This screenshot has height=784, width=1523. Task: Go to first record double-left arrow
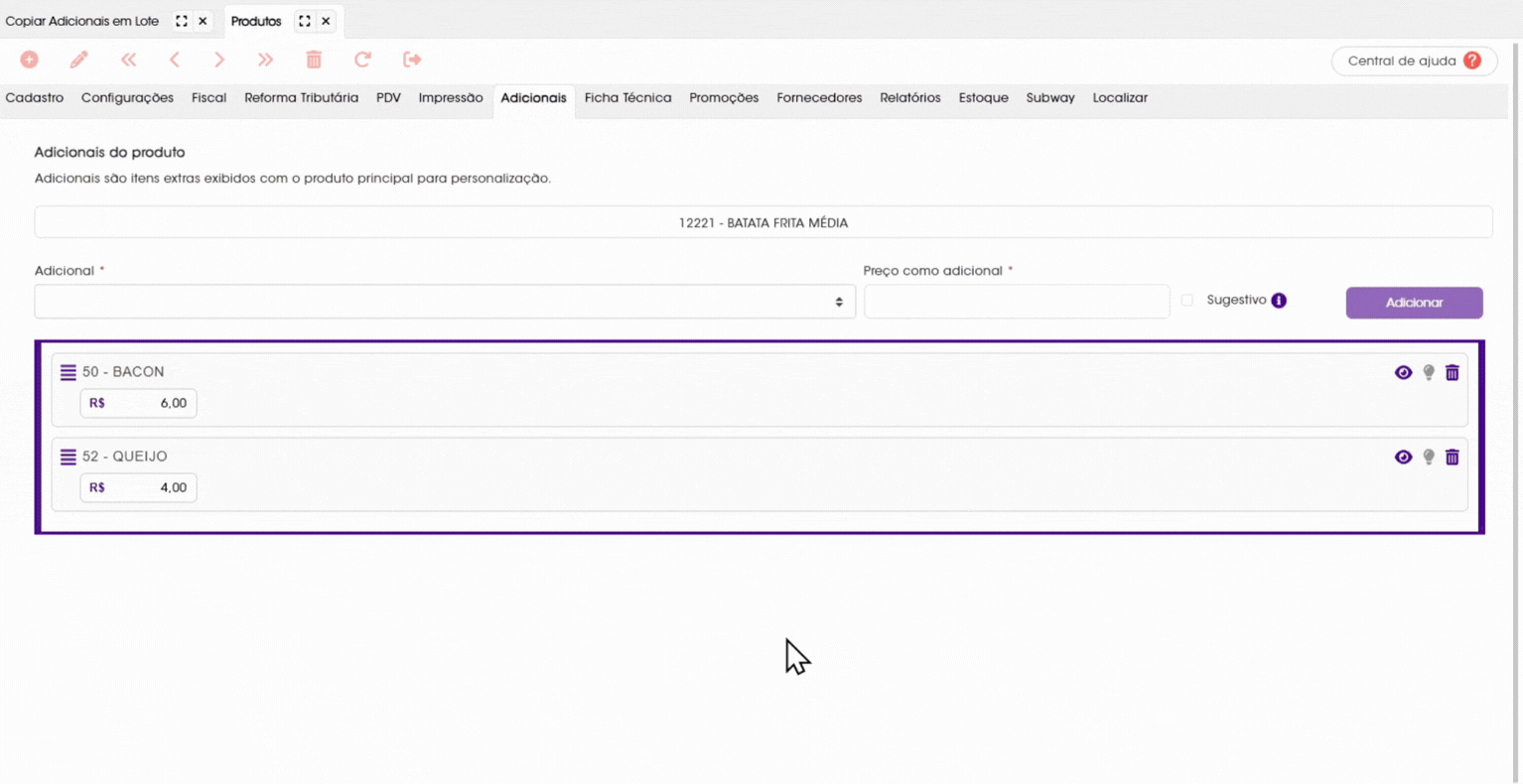click(129, 60)
